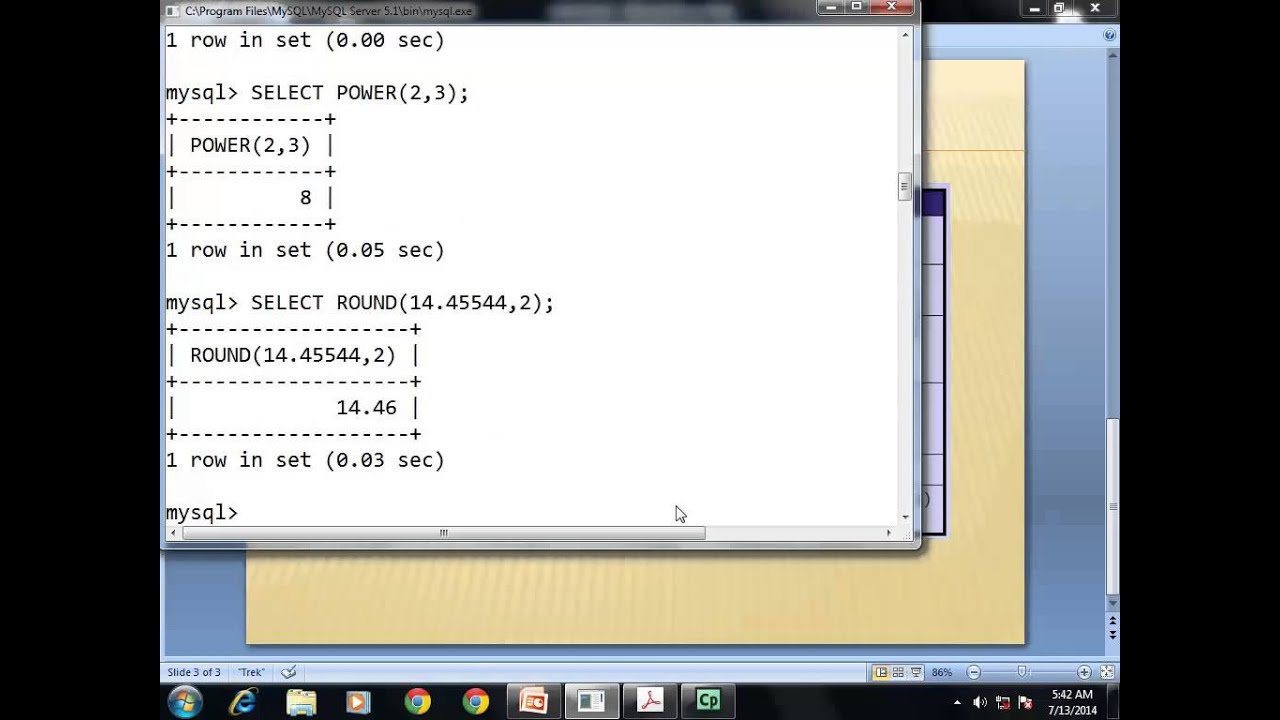Click the console horizontal scrollbar thumb
1280x720 pixels.
click(x=443, y=533)
